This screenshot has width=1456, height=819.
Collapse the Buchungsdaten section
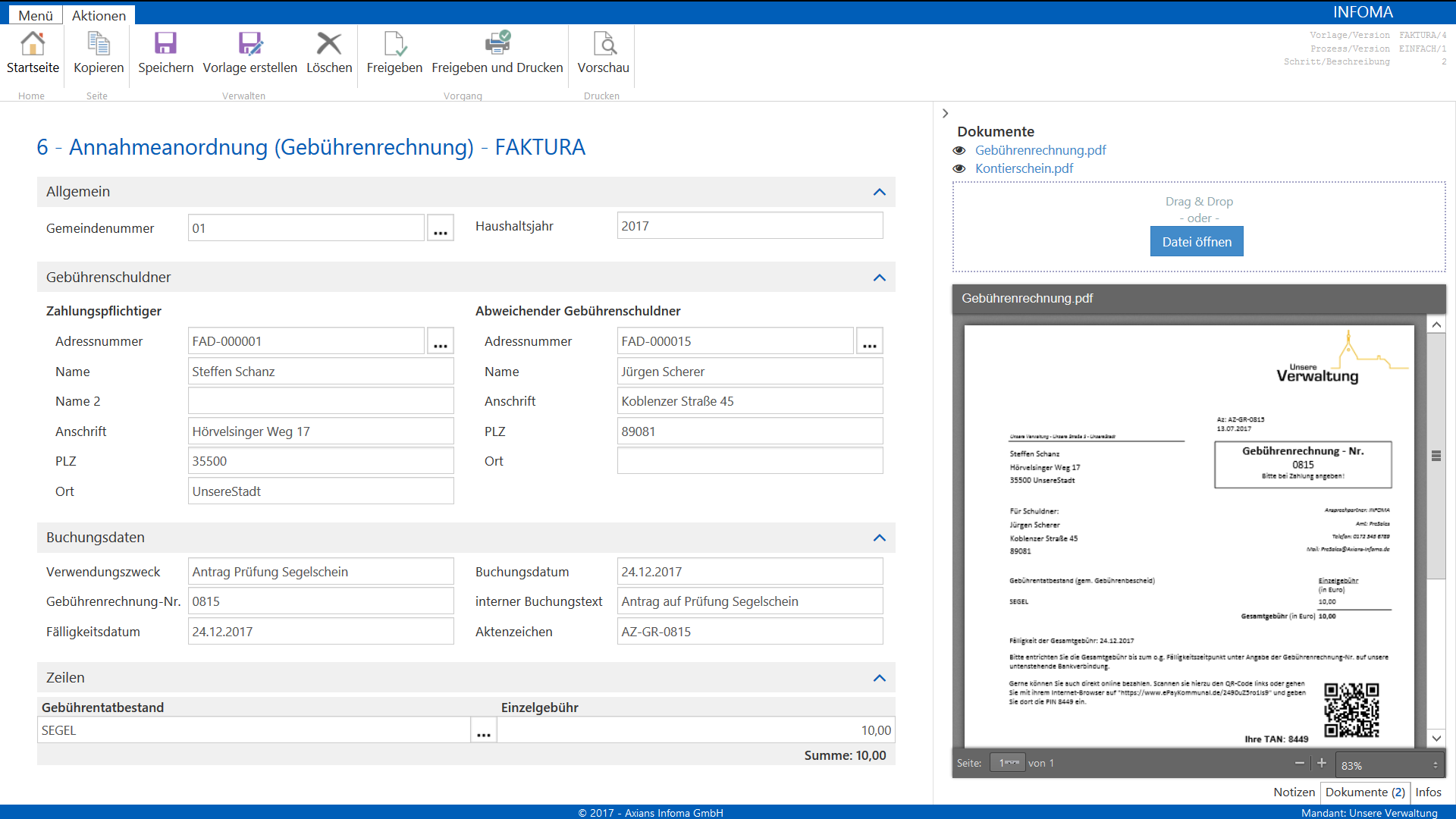point(880,538)
